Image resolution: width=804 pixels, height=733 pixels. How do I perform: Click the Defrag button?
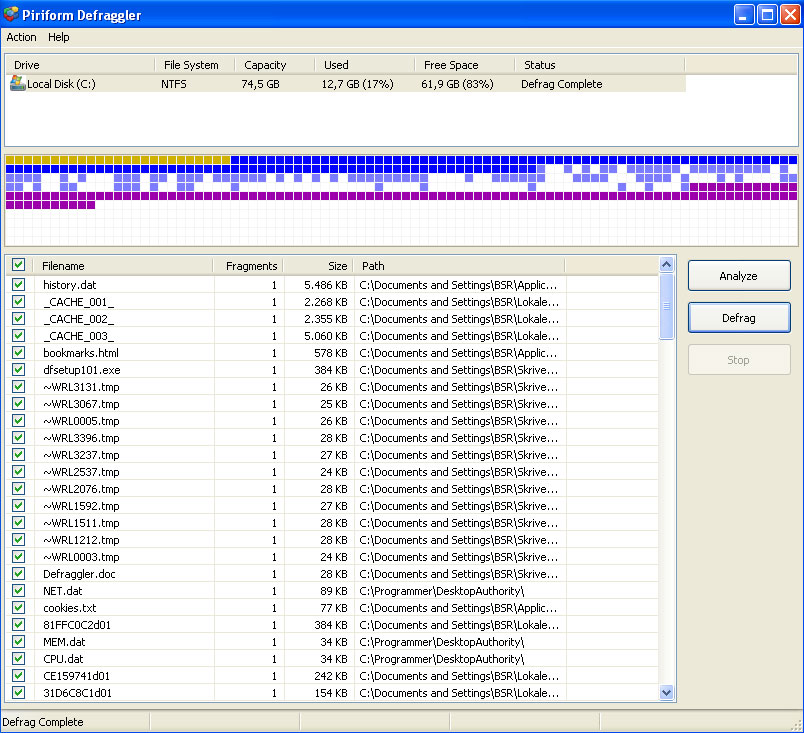(x=738, y=318)
